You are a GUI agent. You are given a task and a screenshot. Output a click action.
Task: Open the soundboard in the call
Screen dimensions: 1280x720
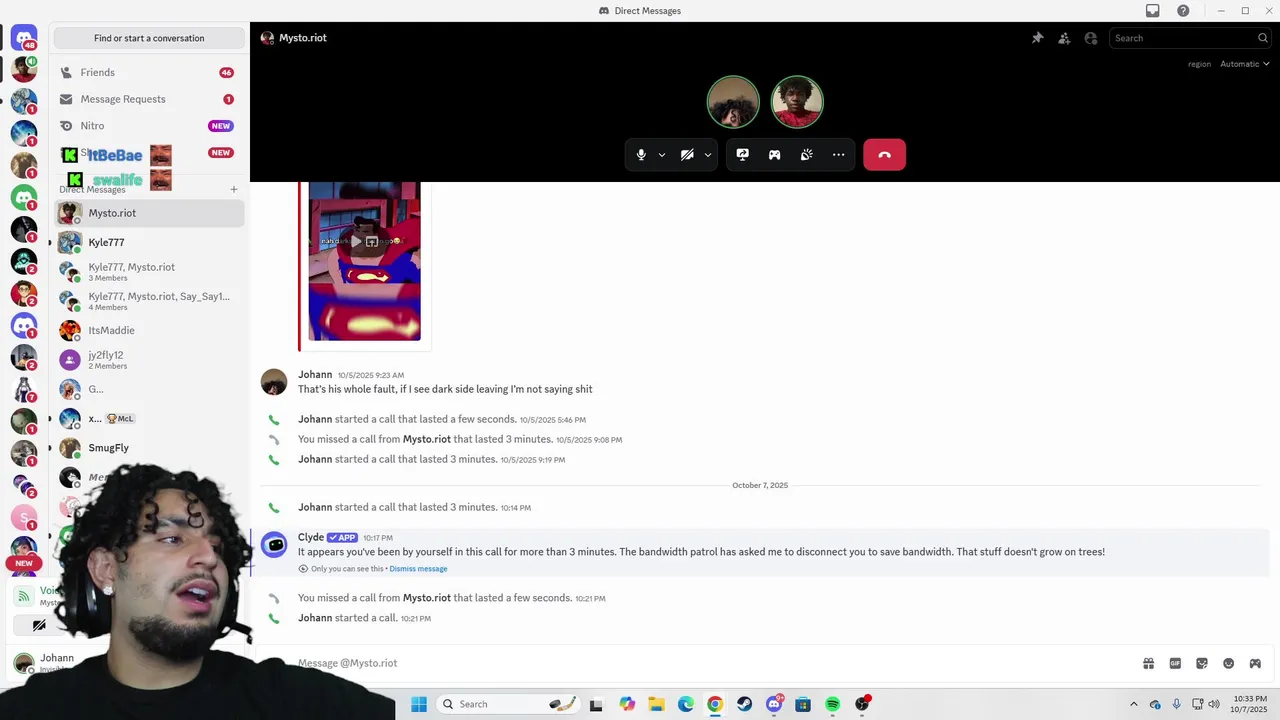click(806, 155)
